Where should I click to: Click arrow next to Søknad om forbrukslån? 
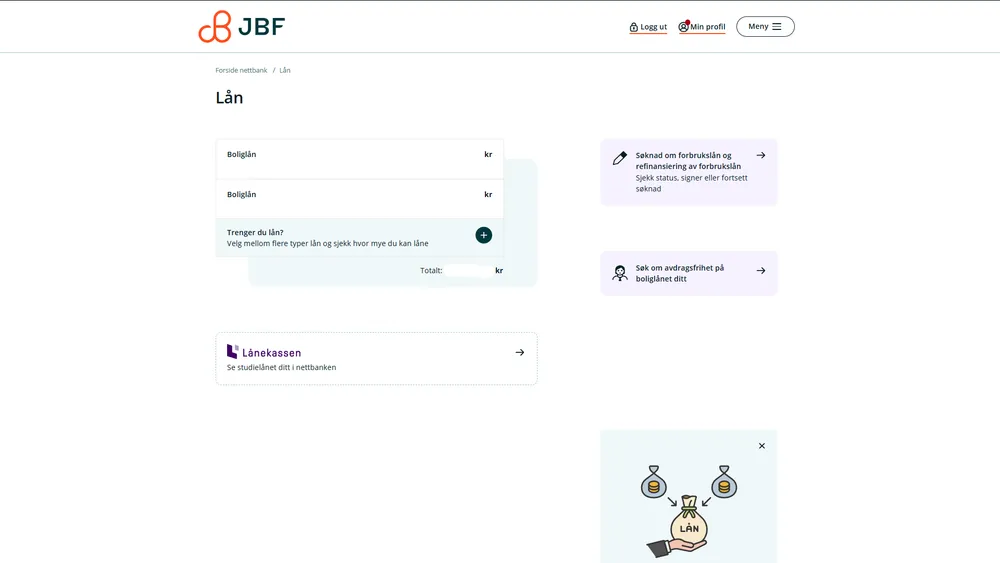[761, 155]
